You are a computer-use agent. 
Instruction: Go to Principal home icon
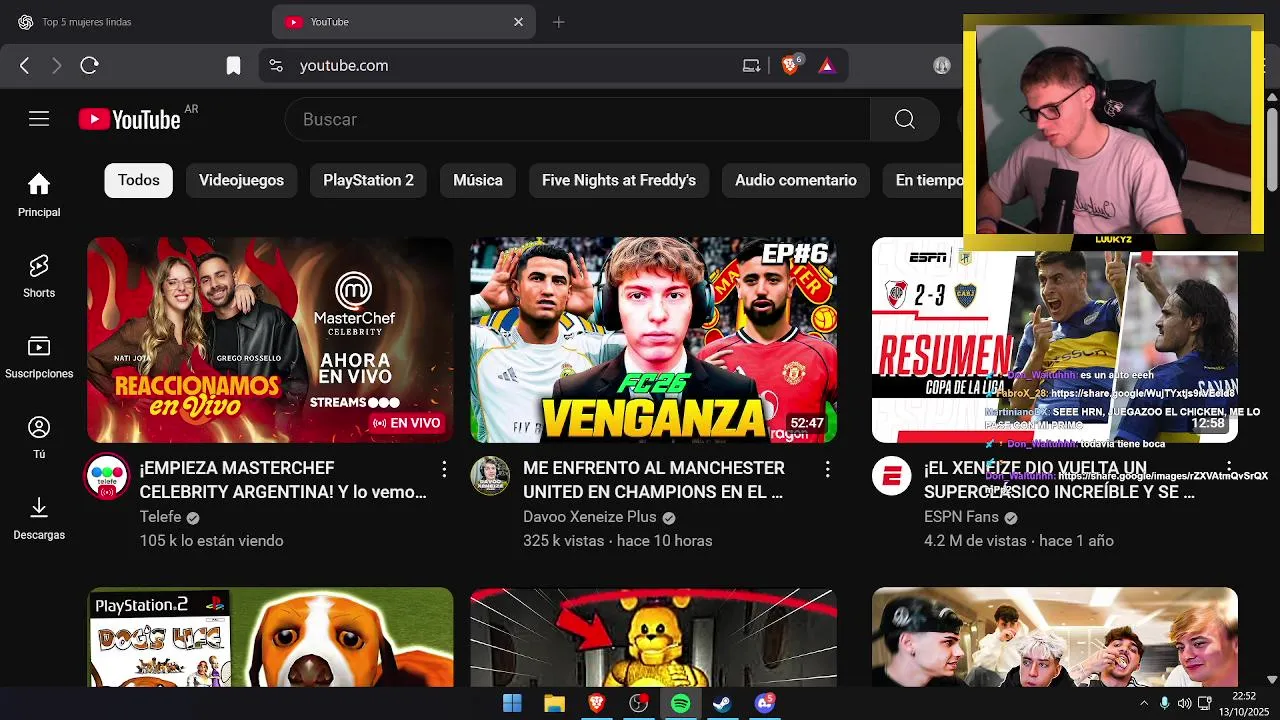click(x=39, y=195)
